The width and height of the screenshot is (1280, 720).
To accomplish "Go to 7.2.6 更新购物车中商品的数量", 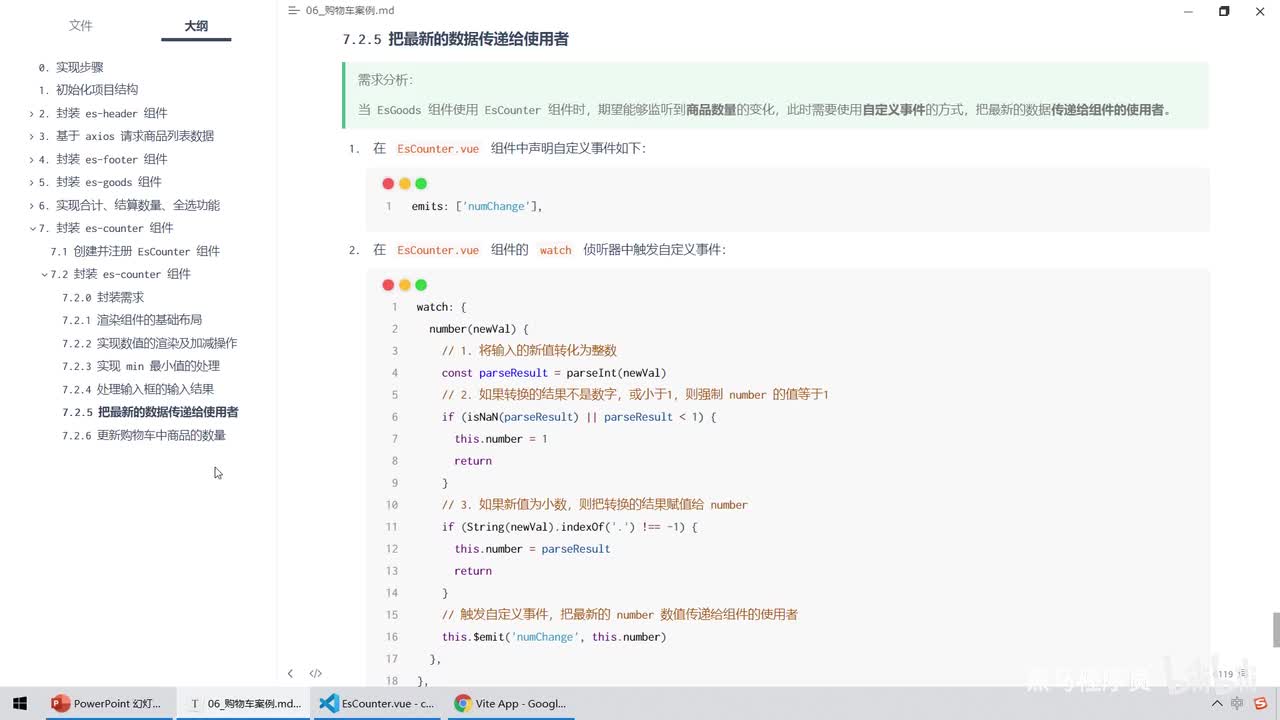I will pos(144,436).
